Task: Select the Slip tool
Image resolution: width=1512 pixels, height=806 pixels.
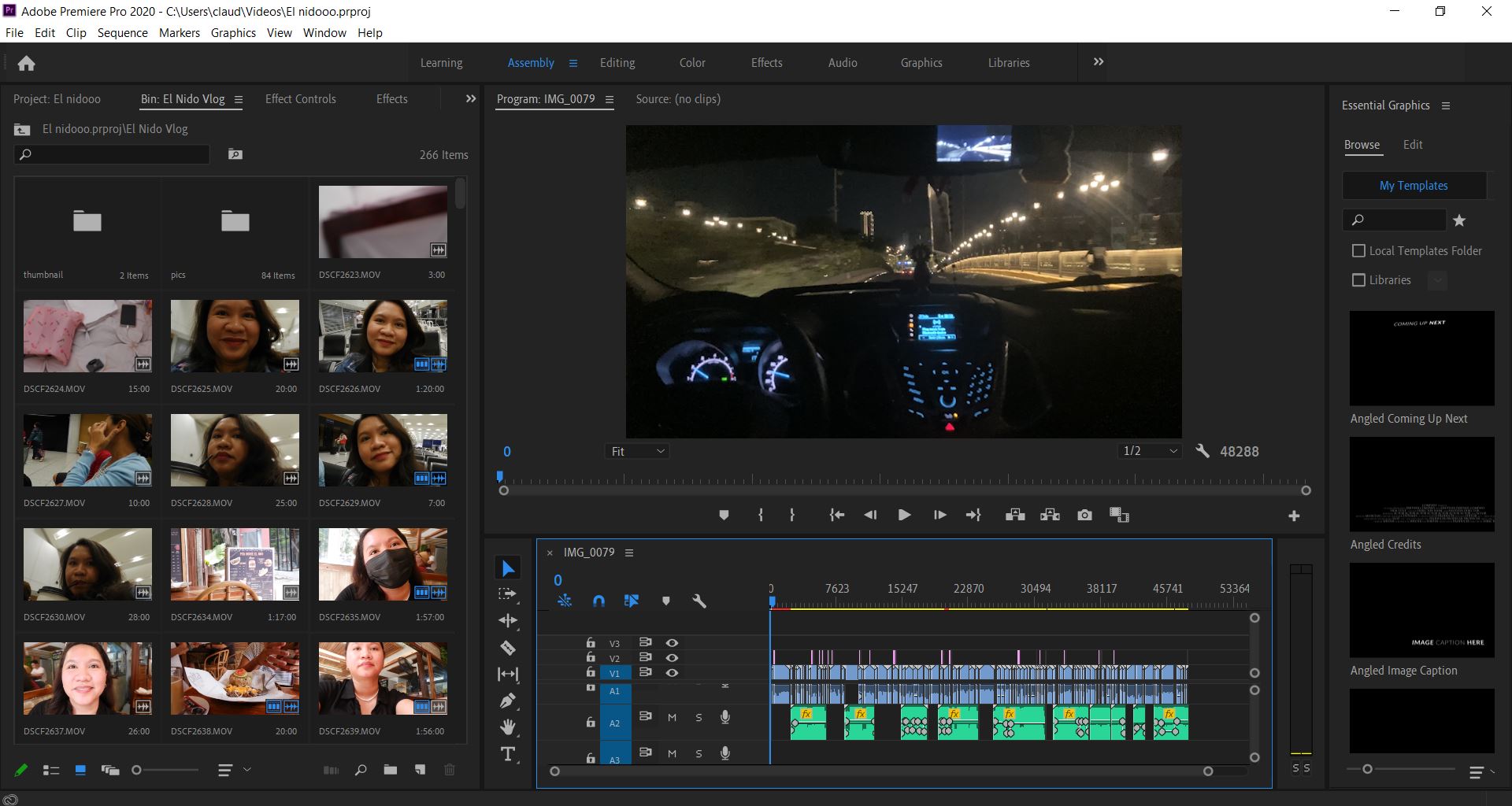Action: click(508, 674)
